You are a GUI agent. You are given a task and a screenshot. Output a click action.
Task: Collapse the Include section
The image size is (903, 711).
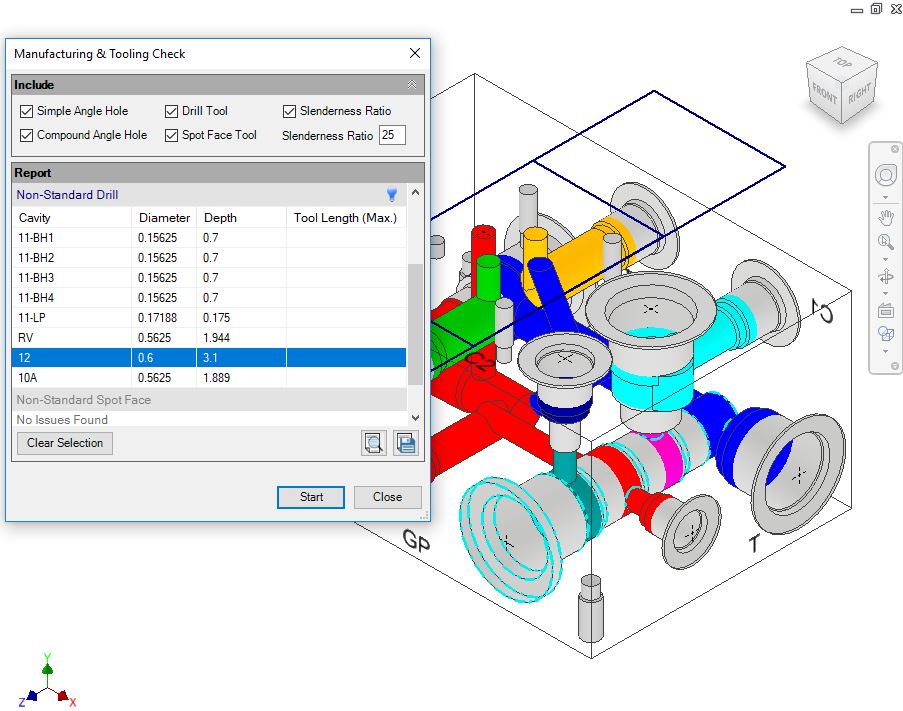click(x=412, y=85)
